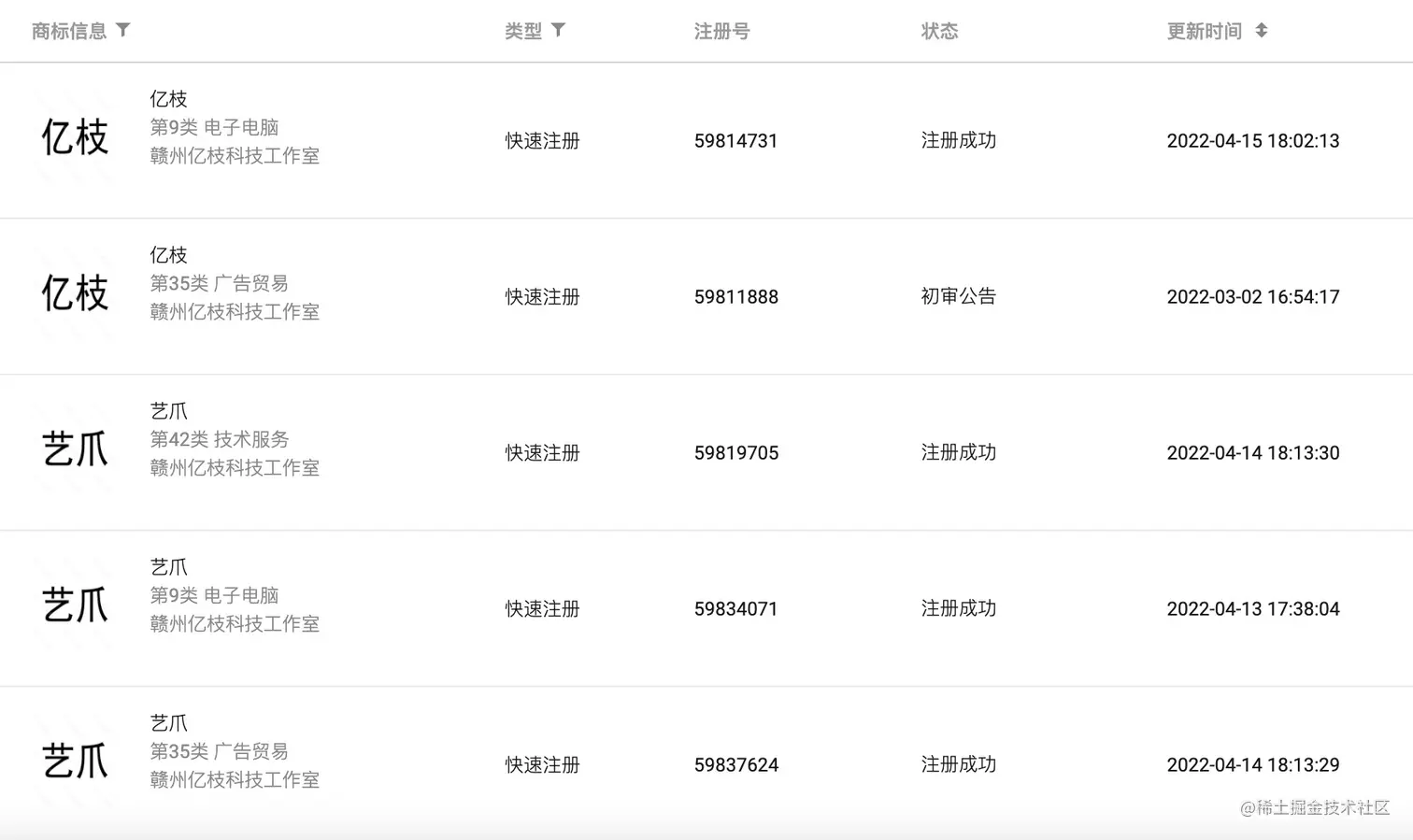Click 亿枝 logo thumbnail in first row
The image size is (1413, 840).
pos(75,137)
